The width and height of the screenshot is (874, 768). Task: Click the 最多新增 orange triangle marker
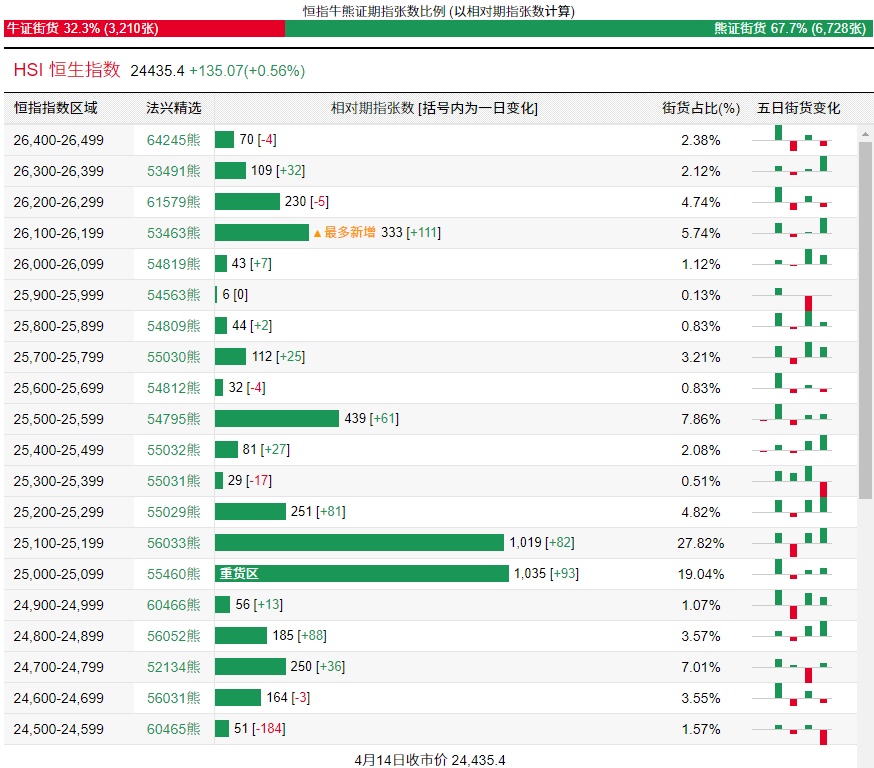[x=318, y=233]
